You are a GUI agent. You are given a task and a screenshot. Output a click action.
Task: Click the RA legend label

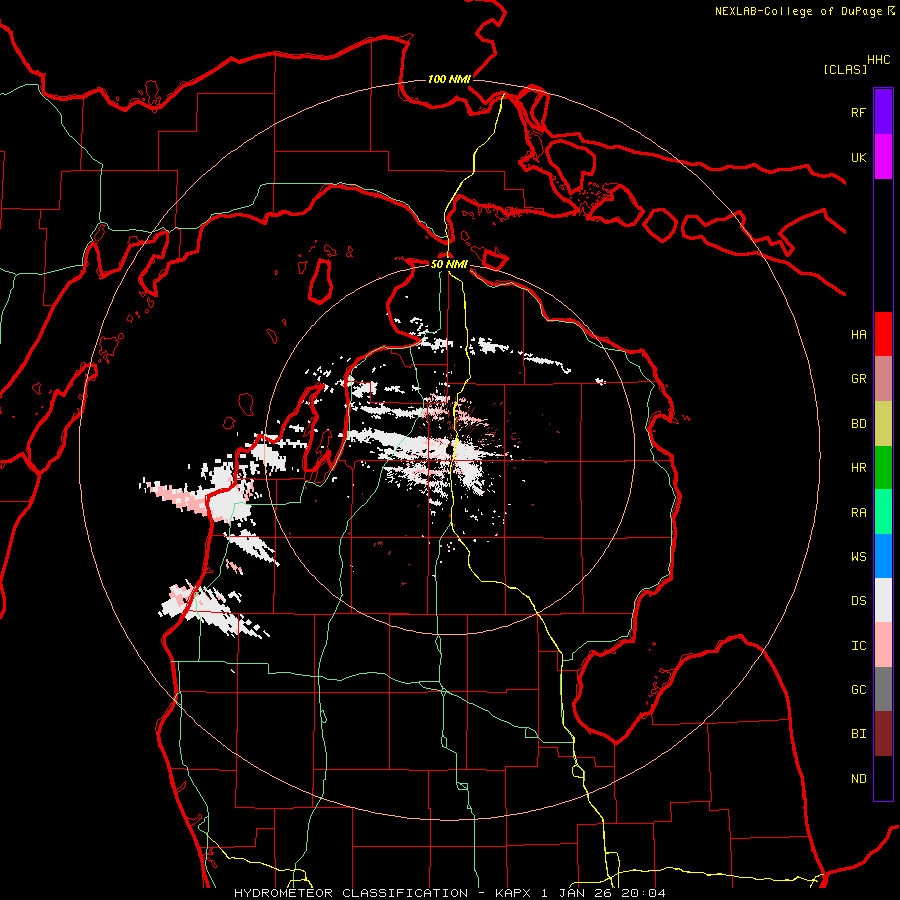pyautogui.click(x=858, y=513)
